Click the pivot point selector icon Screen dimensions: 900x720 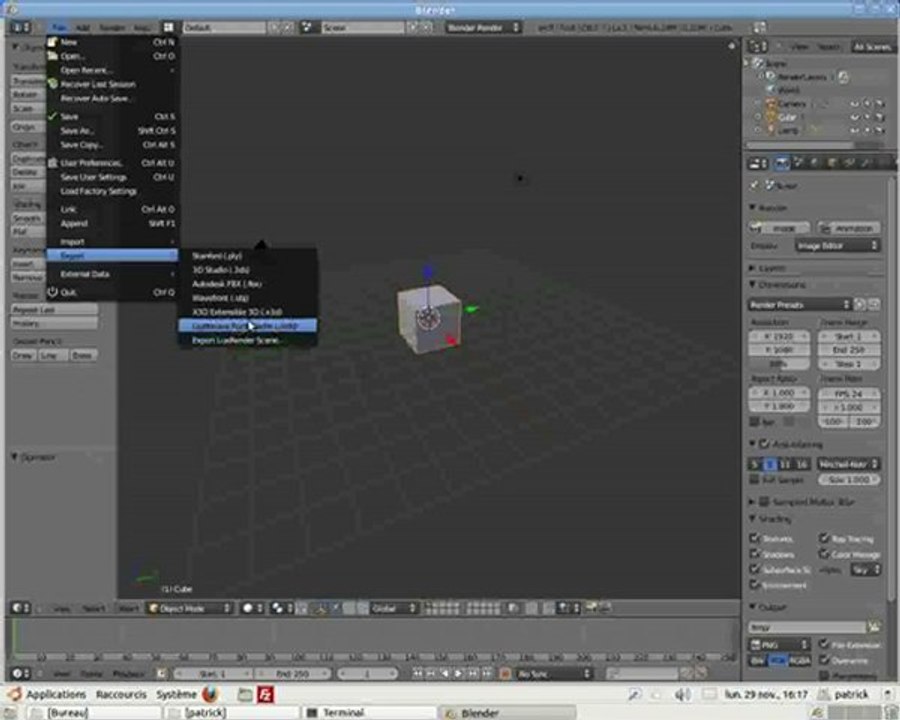click(x=281, y=608)
